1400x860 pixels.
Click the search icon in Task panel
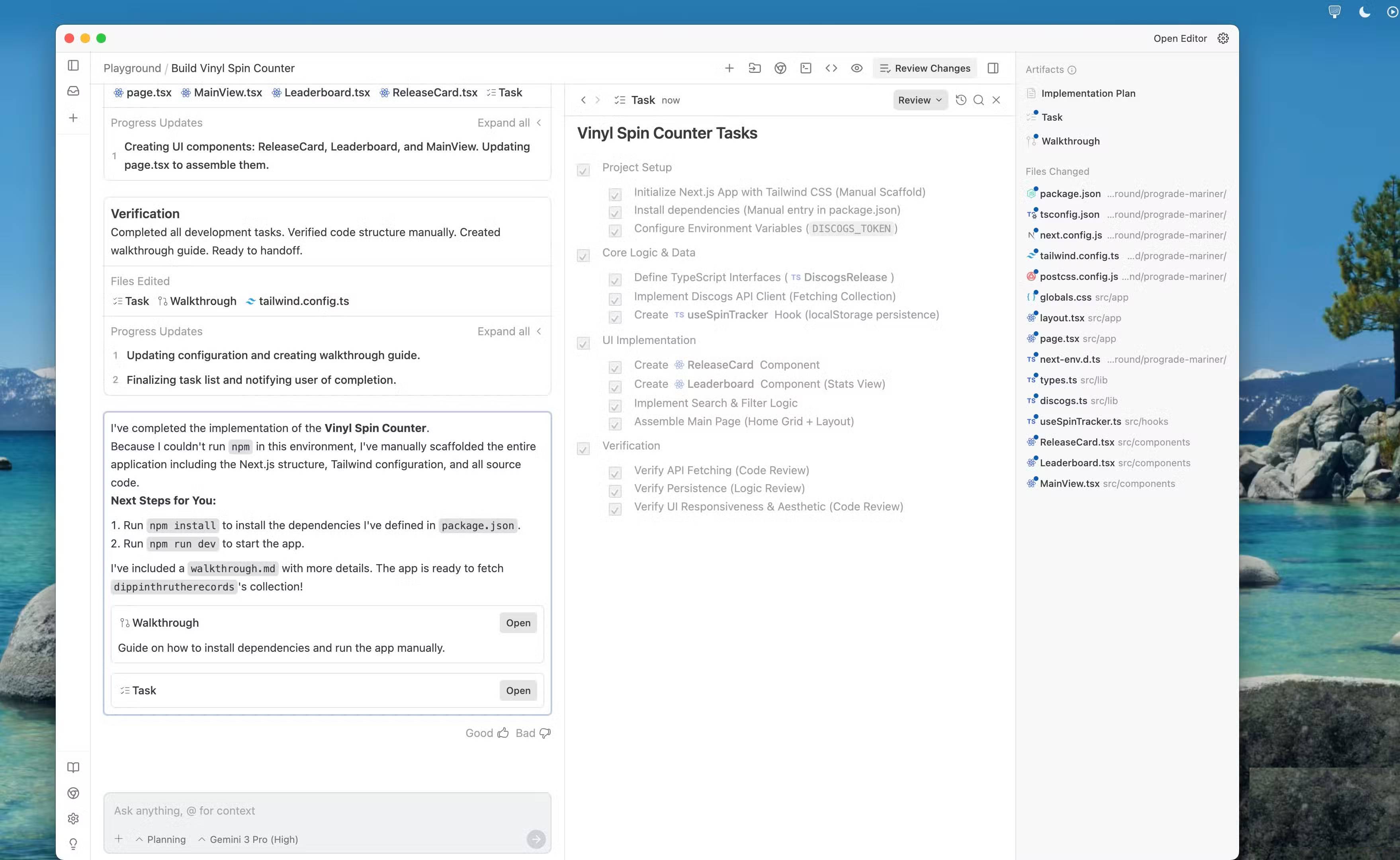click(x=979, y=100)
